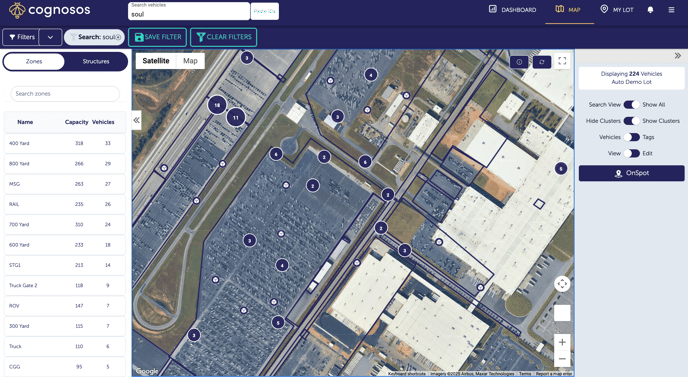Image resolution: width=688 pixels, height=377 pixels.
Task: Click Save Filter button
Action: [158, 37]
